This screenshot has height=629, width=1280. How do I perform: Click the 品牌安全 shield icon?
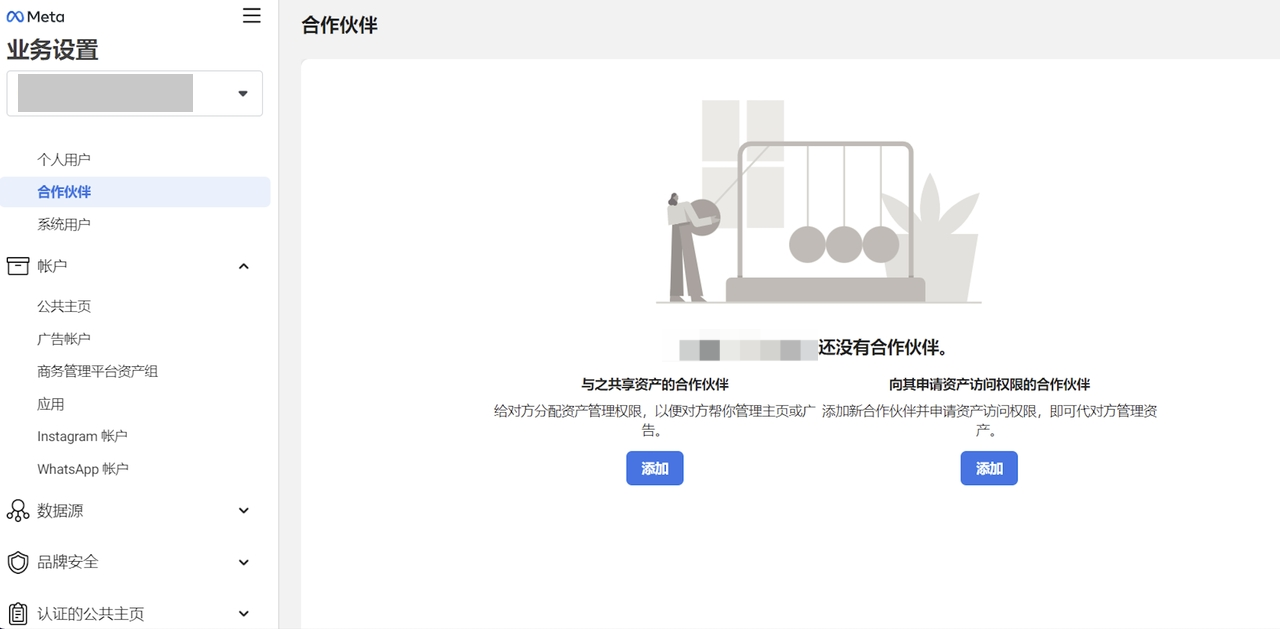pyautogui.click(x=18, y=562)
